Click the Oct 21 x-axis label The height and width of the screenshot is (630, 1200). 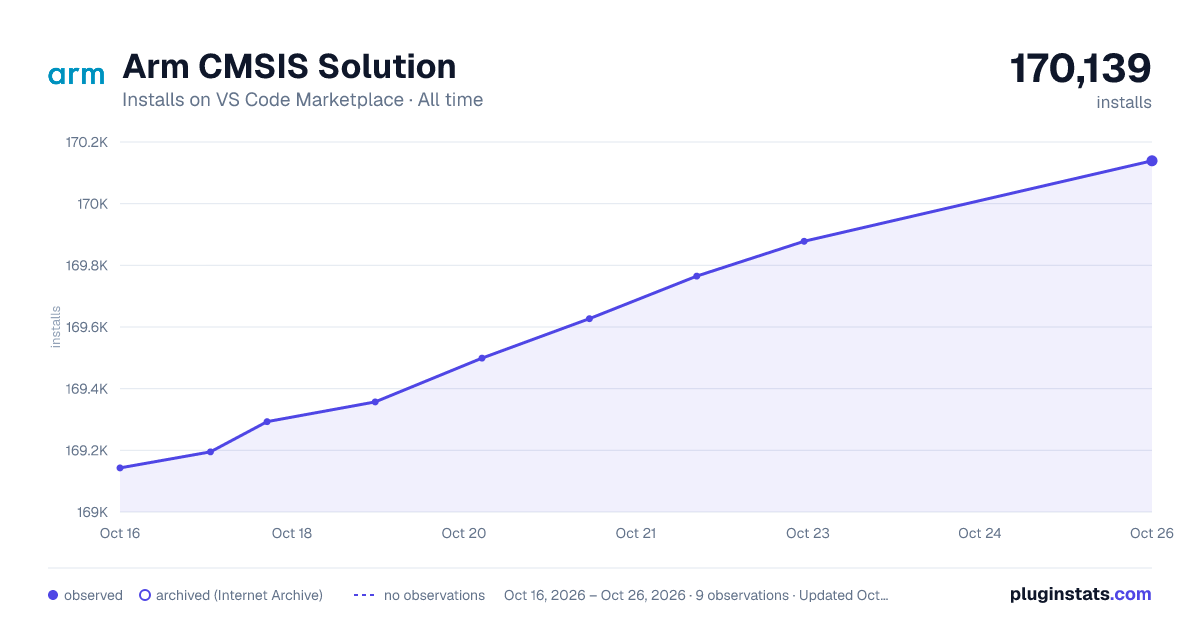pos(636,533)
